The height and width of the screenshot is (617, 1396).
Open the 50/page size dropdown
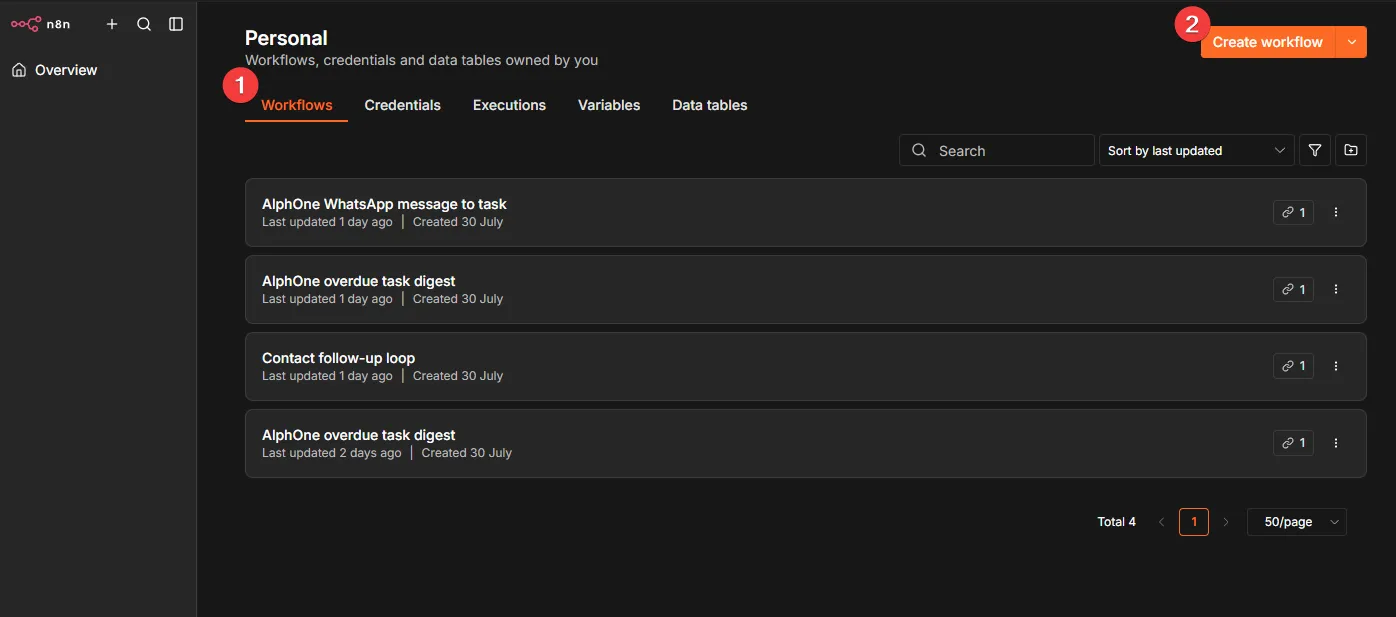[1297, 522]
